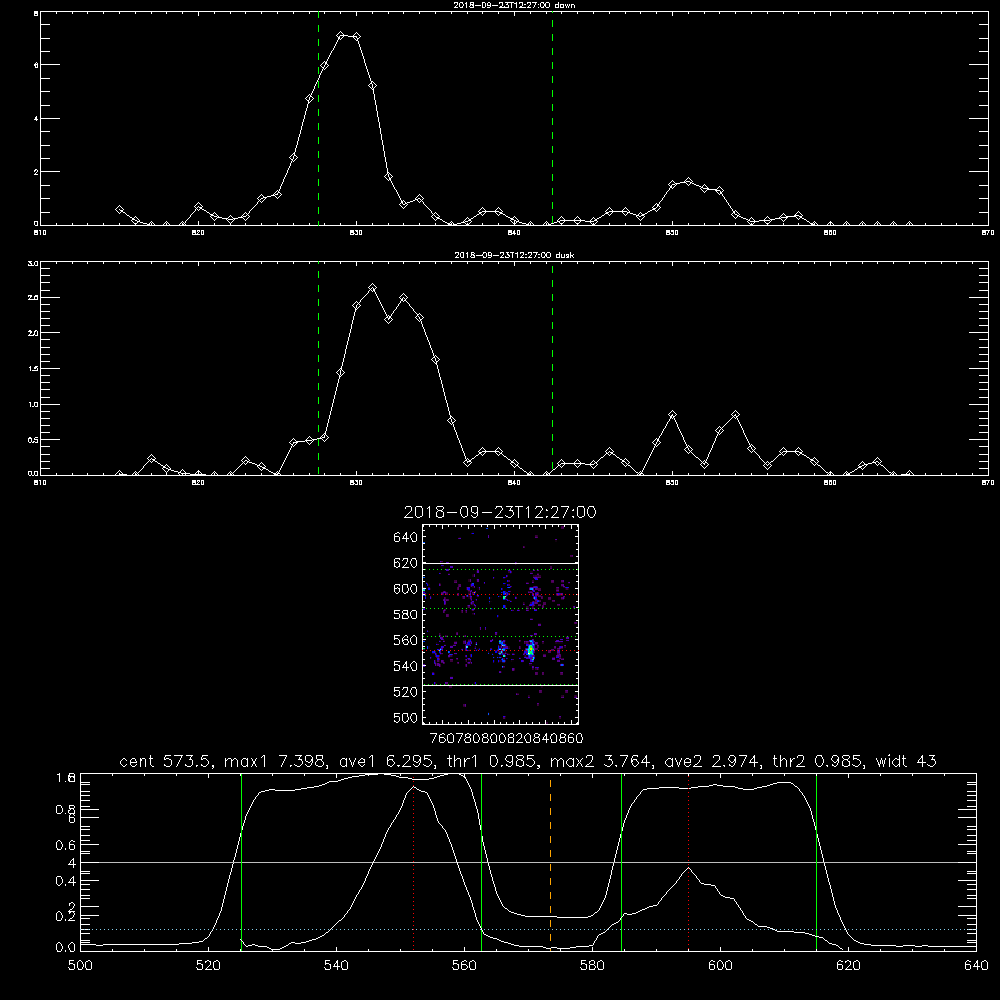The width and height of the screenshot is (1000, 1000).
Task: Click the bottom plot x-axis label 520
Action: 208,966
